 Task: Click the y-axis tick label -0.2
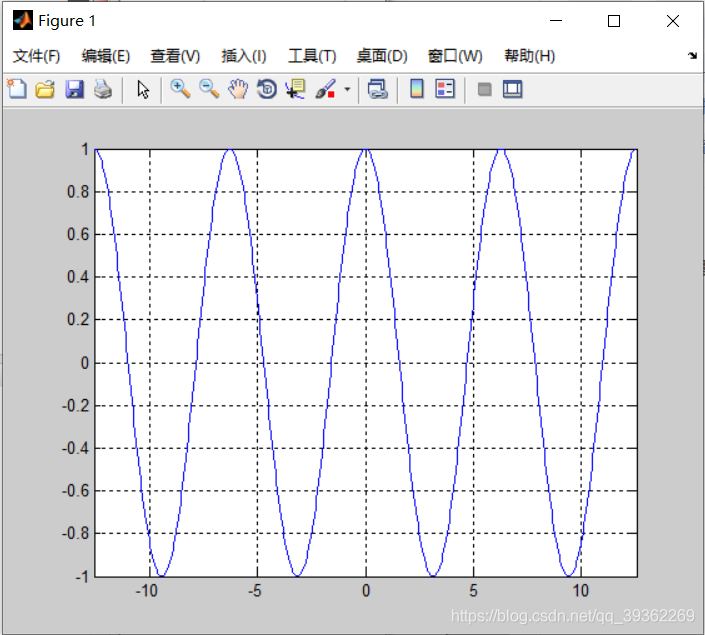[76, 406]
